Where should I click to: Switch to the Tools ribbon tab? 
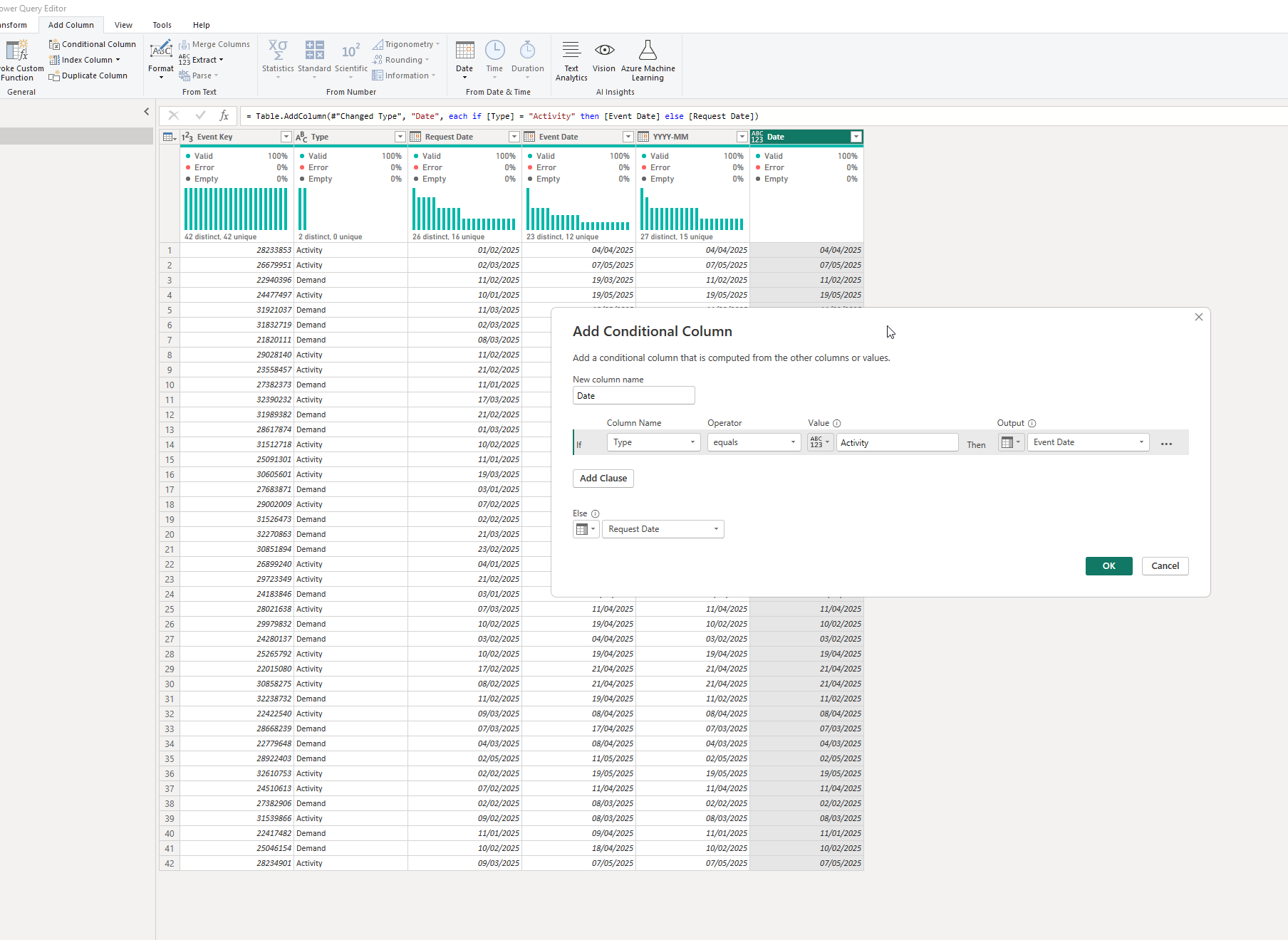(x=162, y=25)
